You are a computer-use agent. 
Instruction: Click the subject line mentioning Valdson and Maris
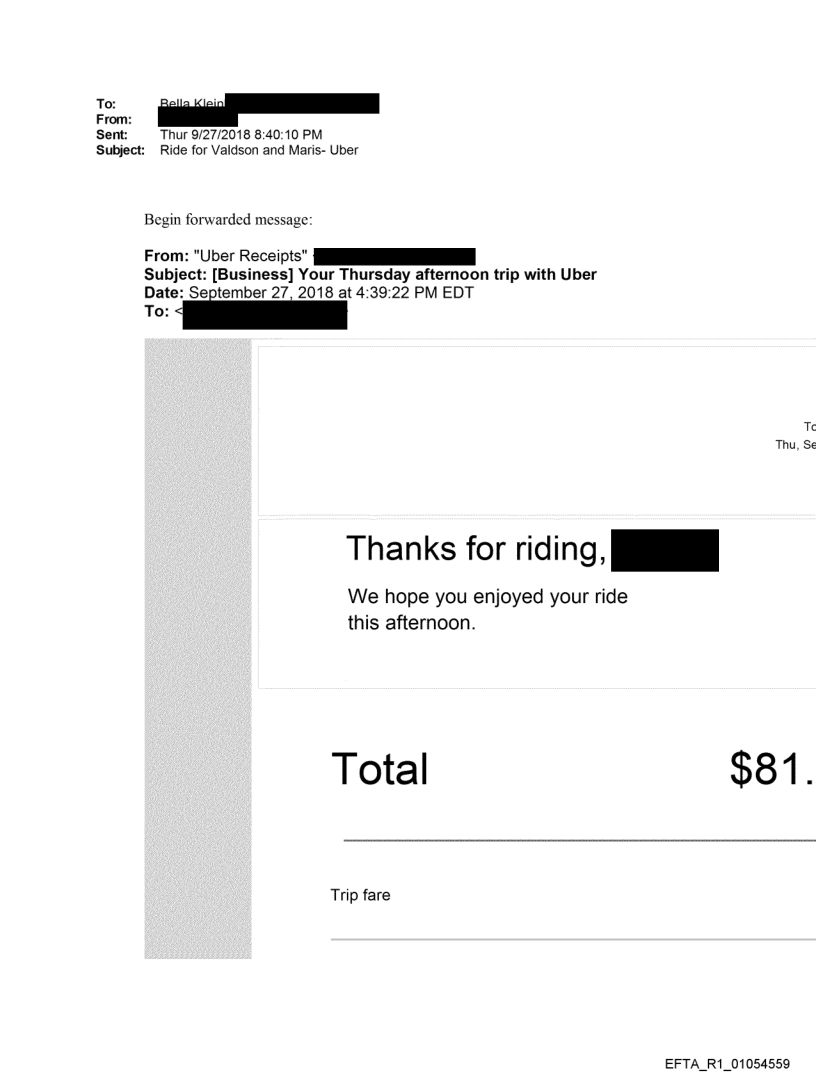pos(259,150)
